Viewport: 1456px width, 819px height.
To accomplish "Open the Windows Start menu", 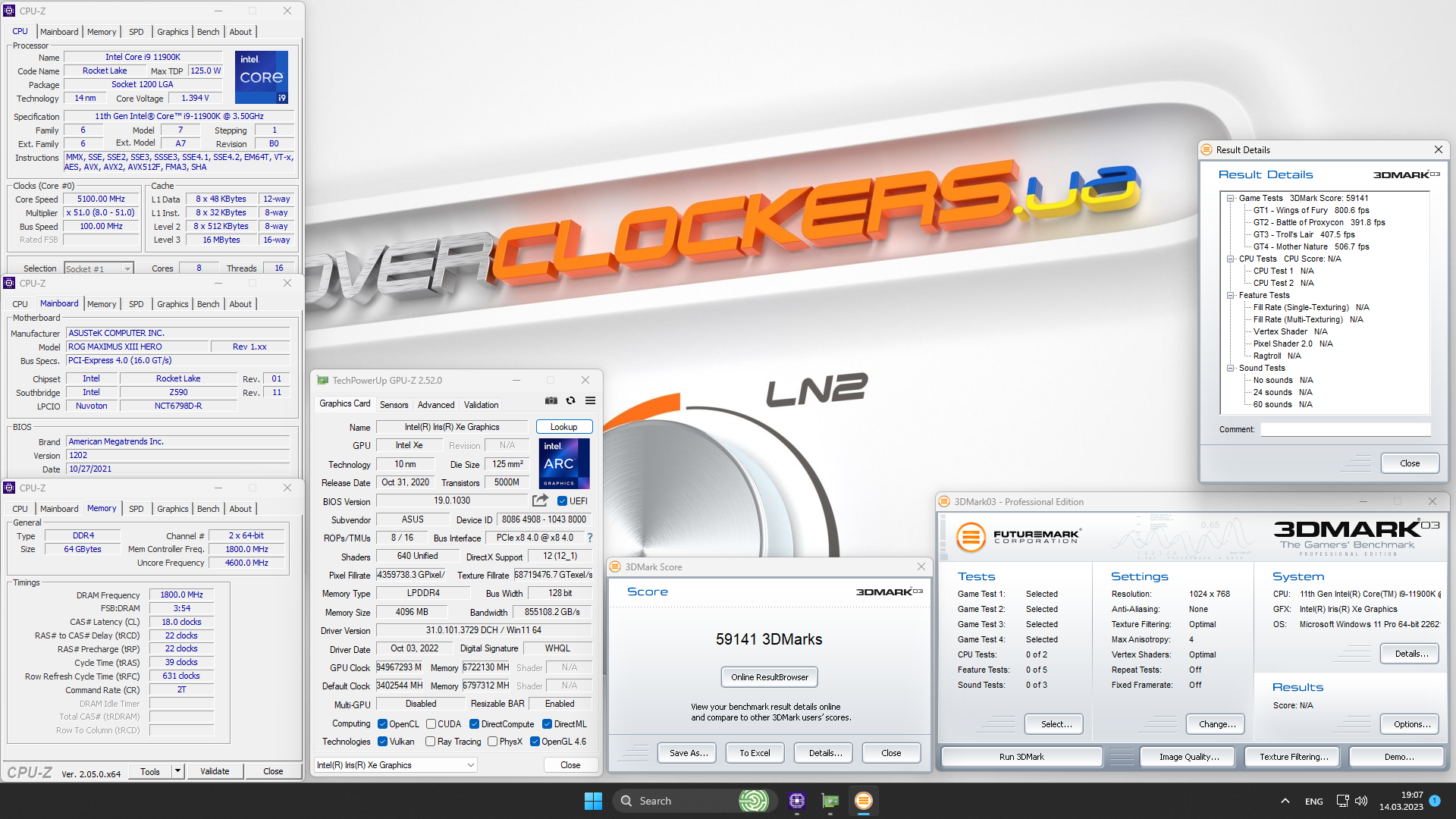I will point(593,801).
